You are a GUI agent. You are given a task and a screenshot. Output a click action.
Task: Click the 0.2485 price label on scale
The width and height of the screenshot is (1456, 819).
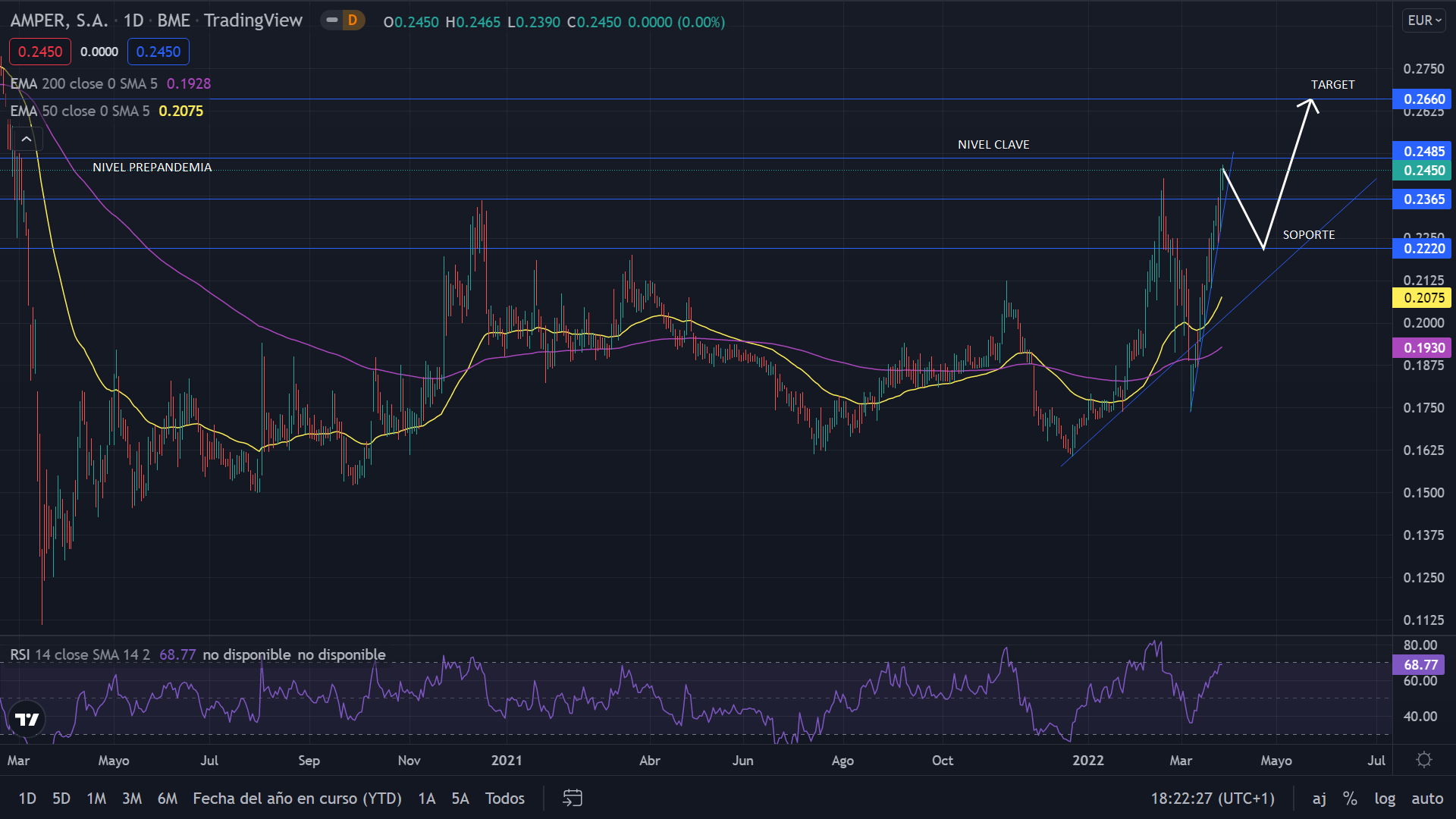click(1423, 152)
